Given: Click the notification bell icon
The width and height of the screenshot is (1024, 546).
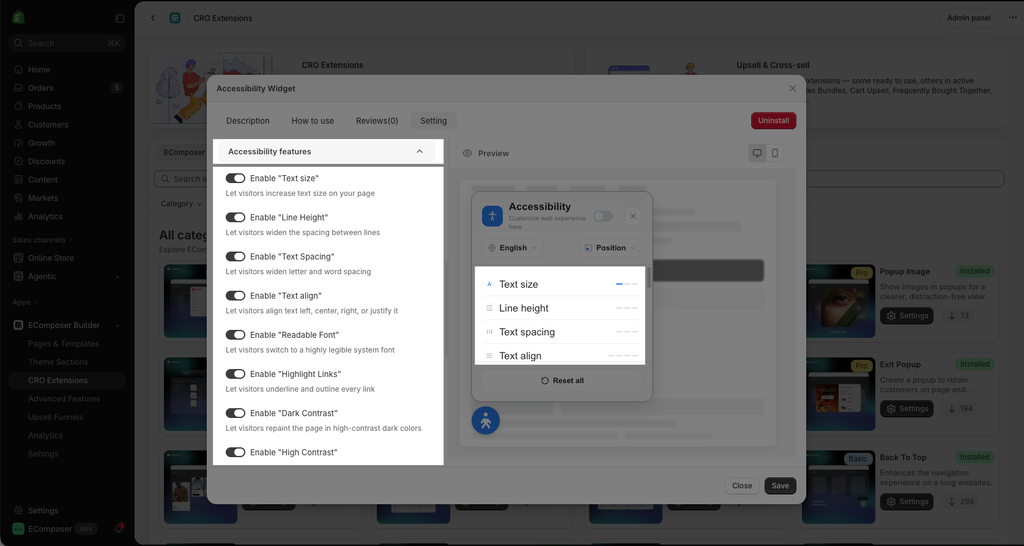Looking at the screenshot, I should click(119, 528).
